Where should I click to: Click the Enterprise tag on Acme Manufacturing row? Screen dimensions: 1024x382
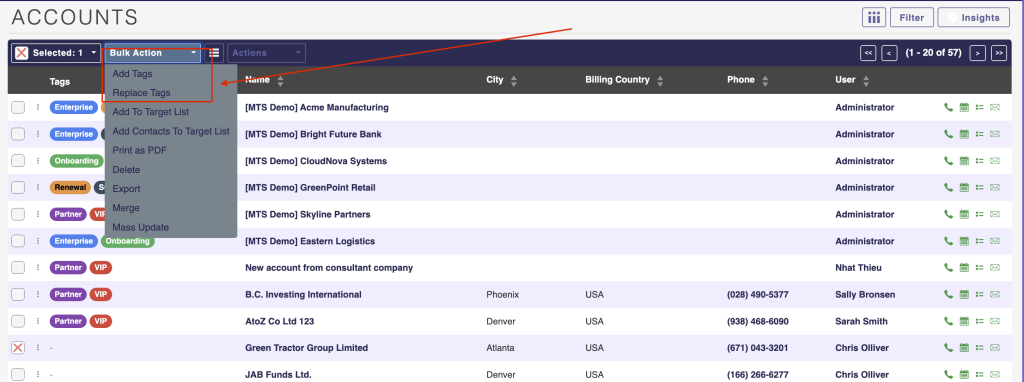(74, 107)
